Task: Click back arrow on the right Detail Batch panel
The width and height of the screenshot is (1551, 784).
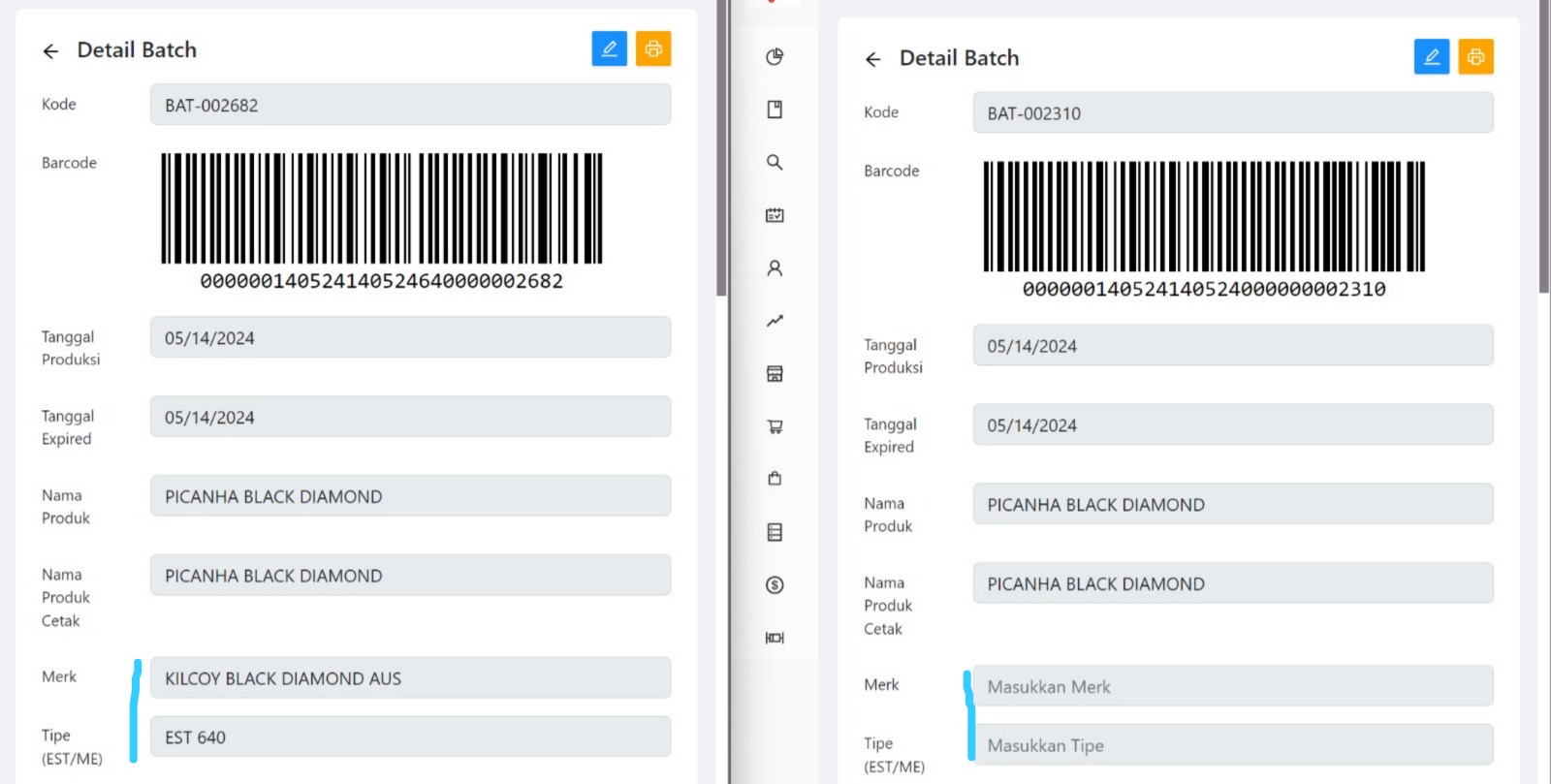Action: point(873,59)
